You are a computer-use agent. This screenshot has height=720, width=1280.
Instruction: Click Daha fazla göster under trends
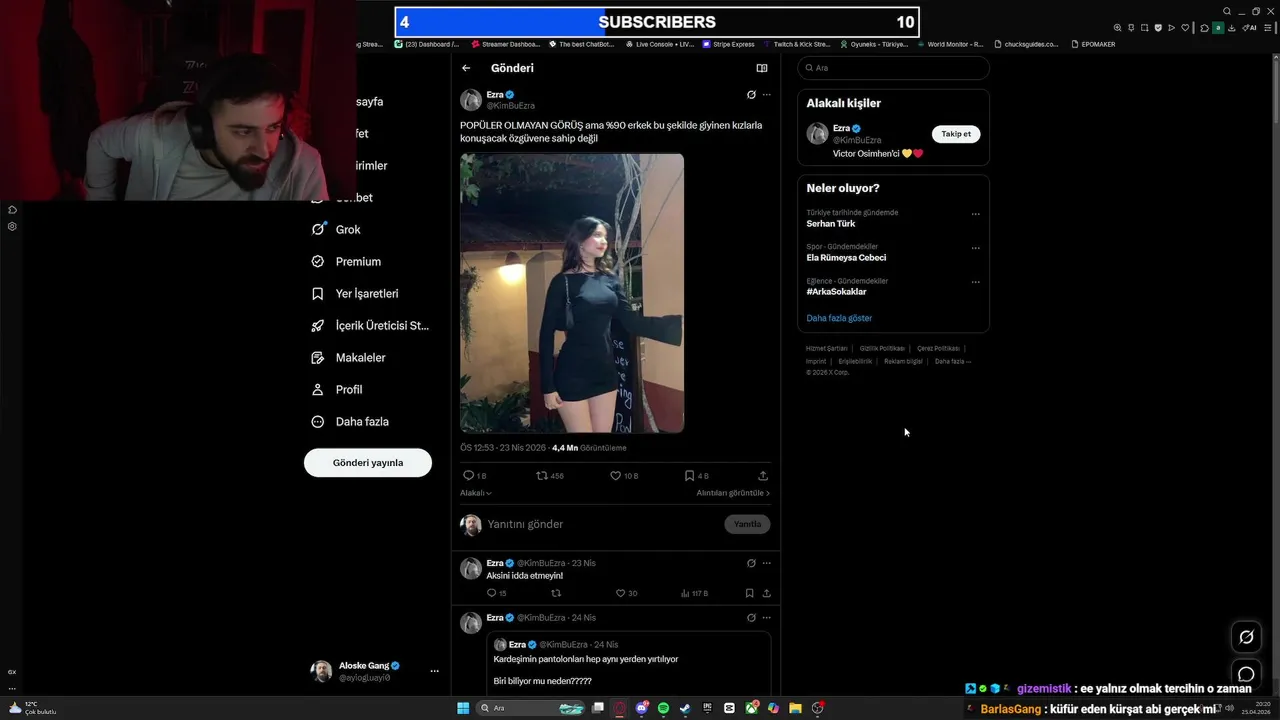click(839, 318)
